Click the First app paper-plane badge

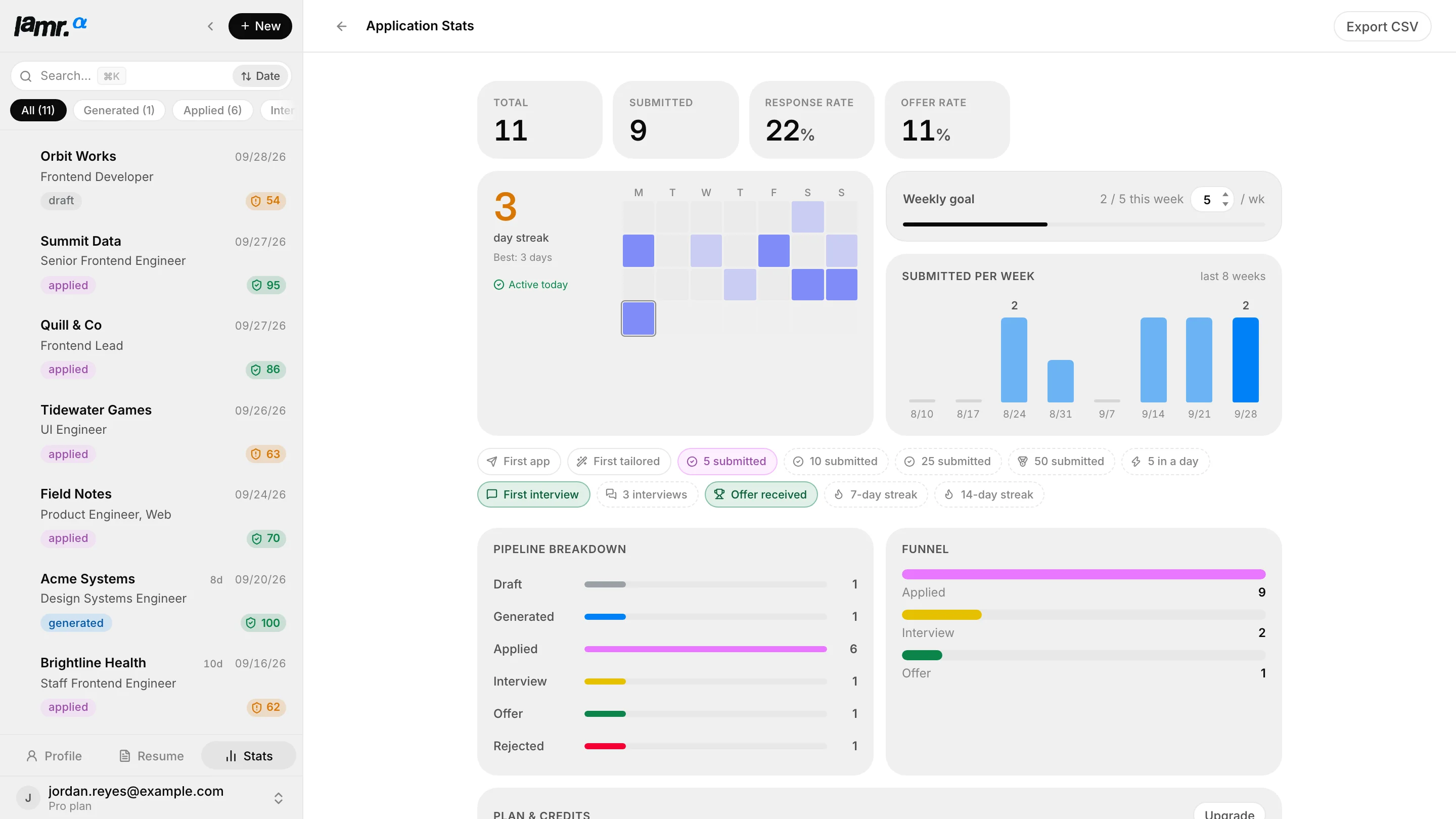pyautogui.click(x=519, y=461)
